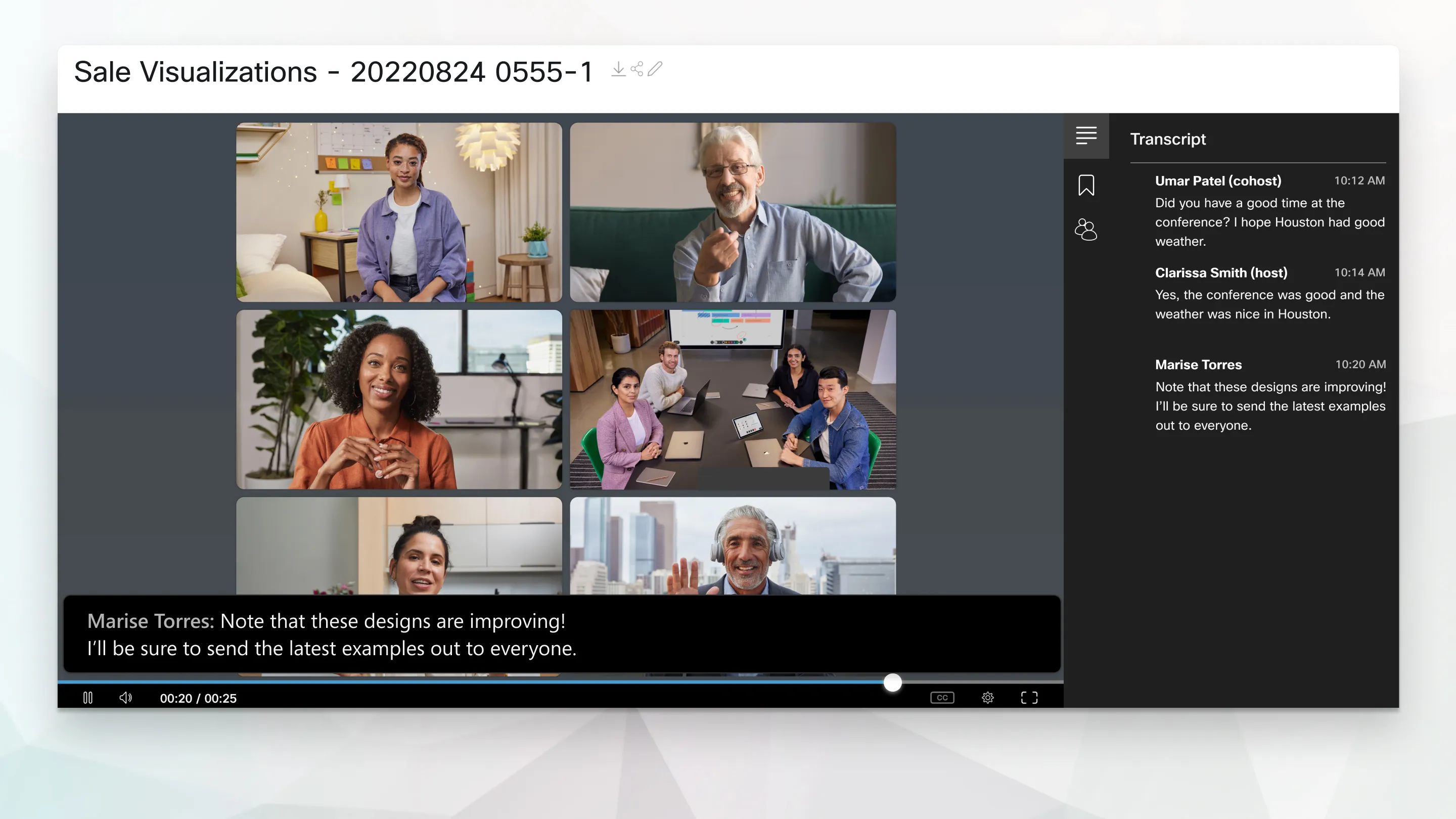
Task: Open the Transcript panel
Action: tap(1086, 136)
